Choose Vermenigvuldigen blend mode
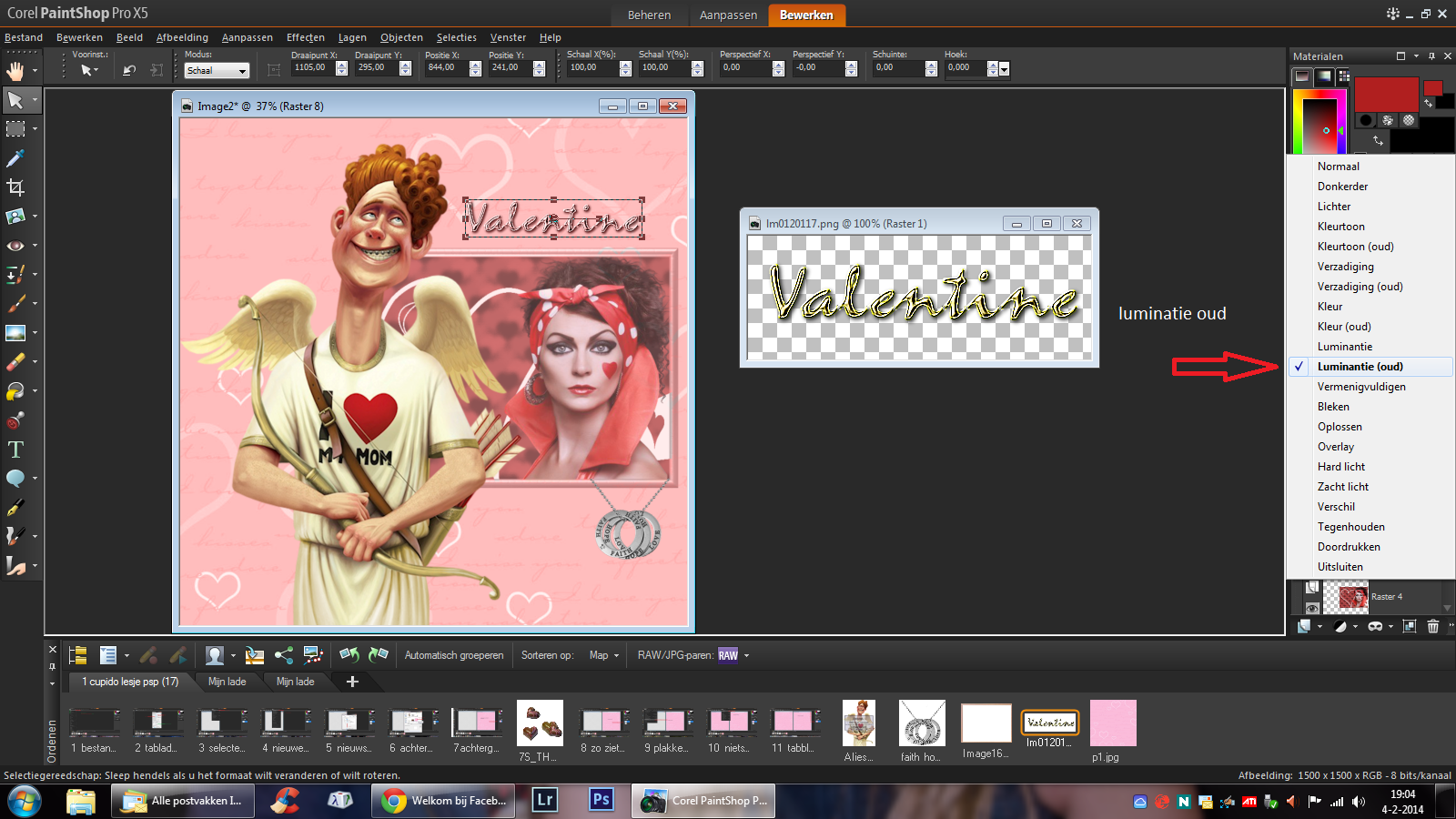Image resolution: width=1456 pixels, height=819 pixels. [1360, 387]
